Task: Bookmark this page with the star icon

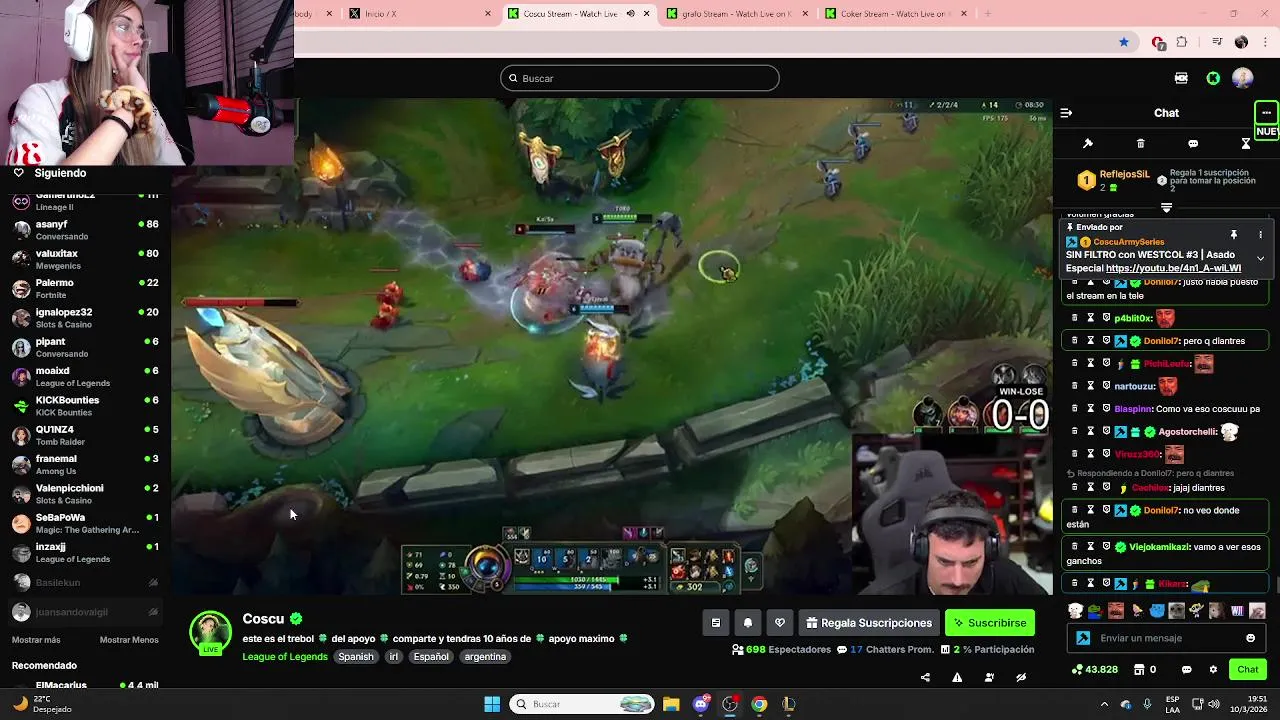Action: (1124, 42)
